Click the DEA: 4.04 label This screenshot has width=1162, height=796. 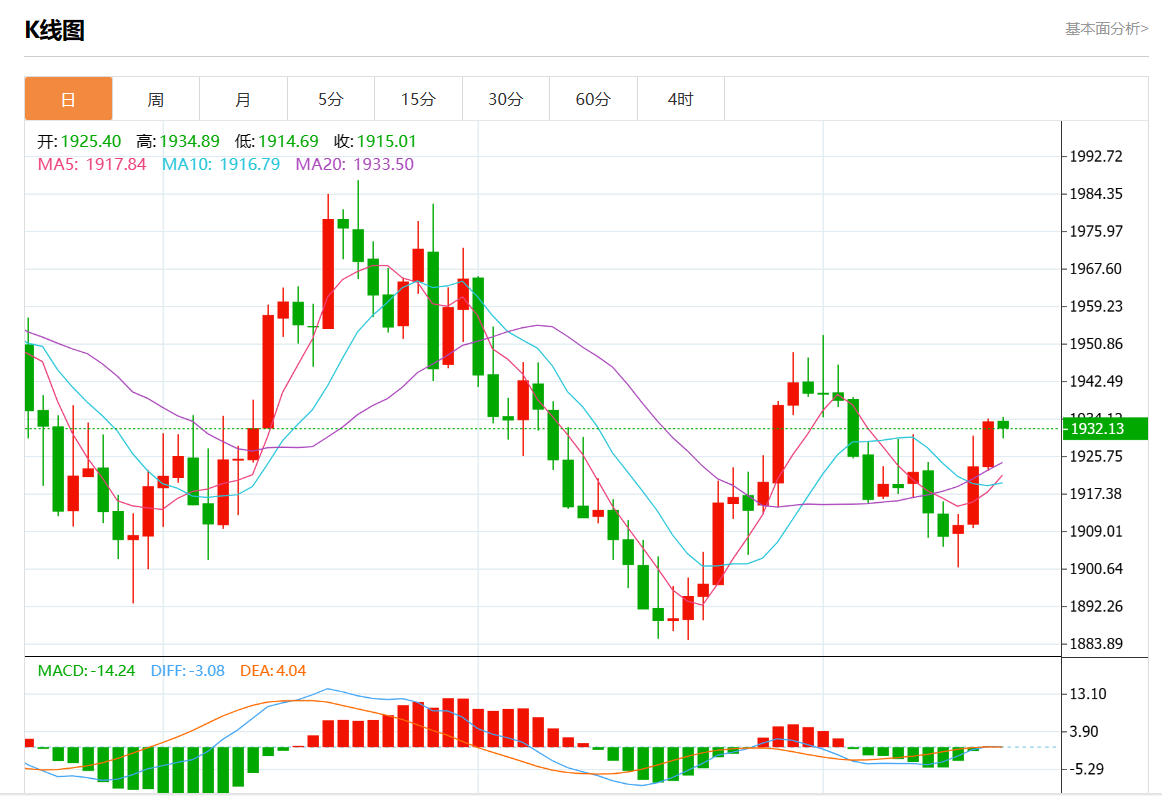273,671
